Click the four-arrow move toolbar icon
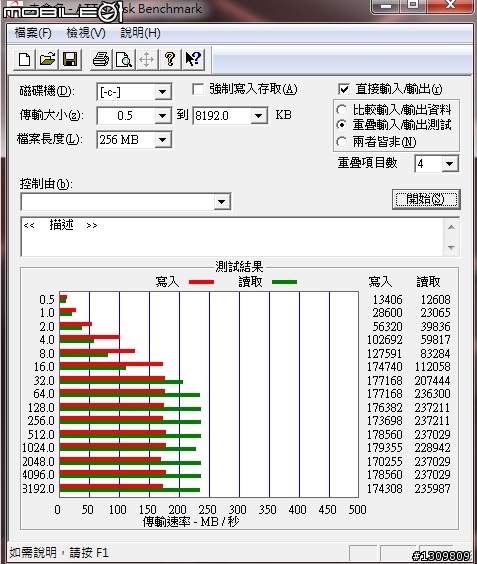The image size is (477, 564). point(146,60)
